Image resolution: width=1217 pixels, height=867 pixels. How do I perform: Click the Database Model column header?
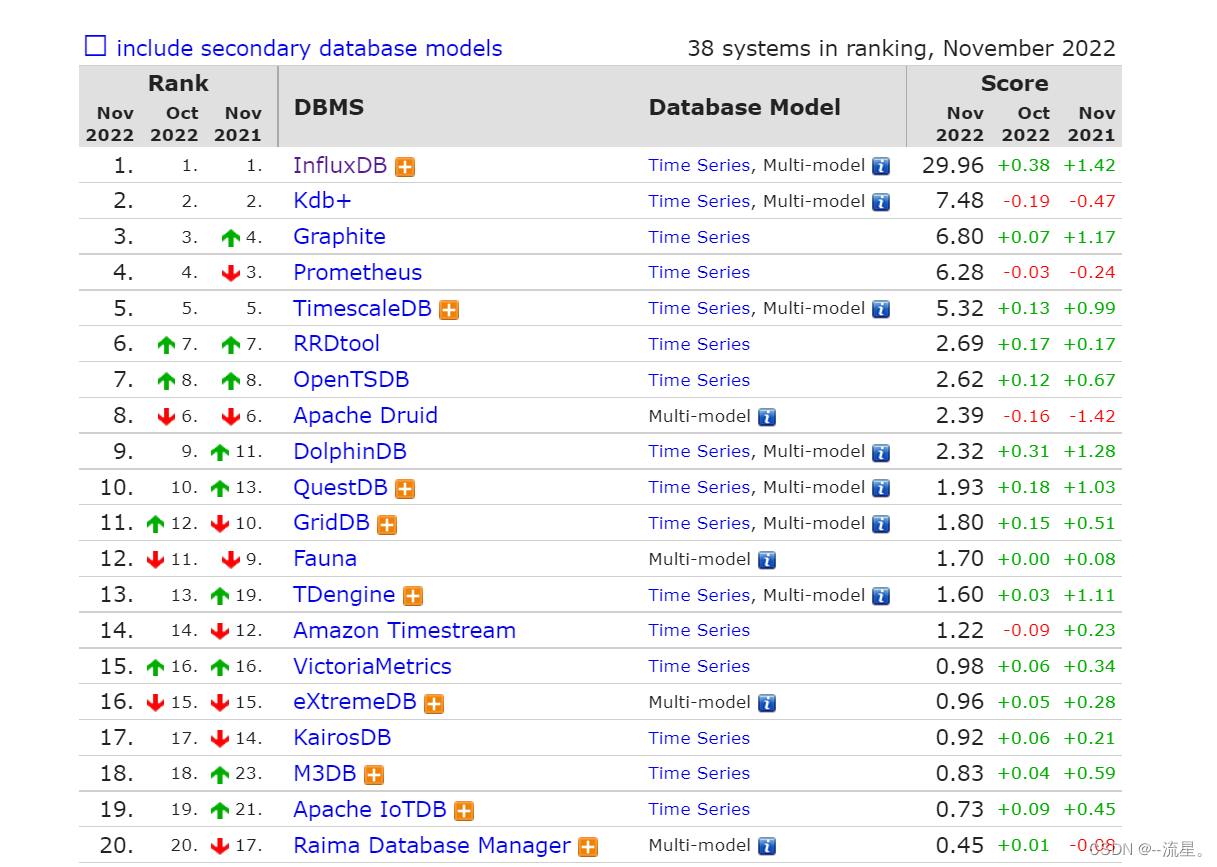[x=745, y=107]
